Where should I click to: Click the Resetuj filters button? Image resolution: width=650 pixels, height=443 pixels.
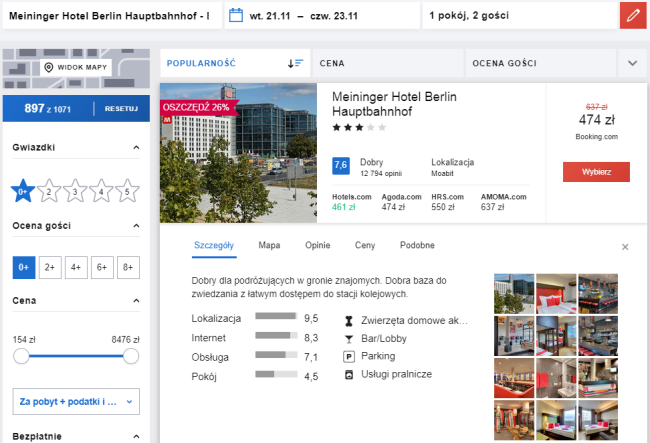pos(121,108)
